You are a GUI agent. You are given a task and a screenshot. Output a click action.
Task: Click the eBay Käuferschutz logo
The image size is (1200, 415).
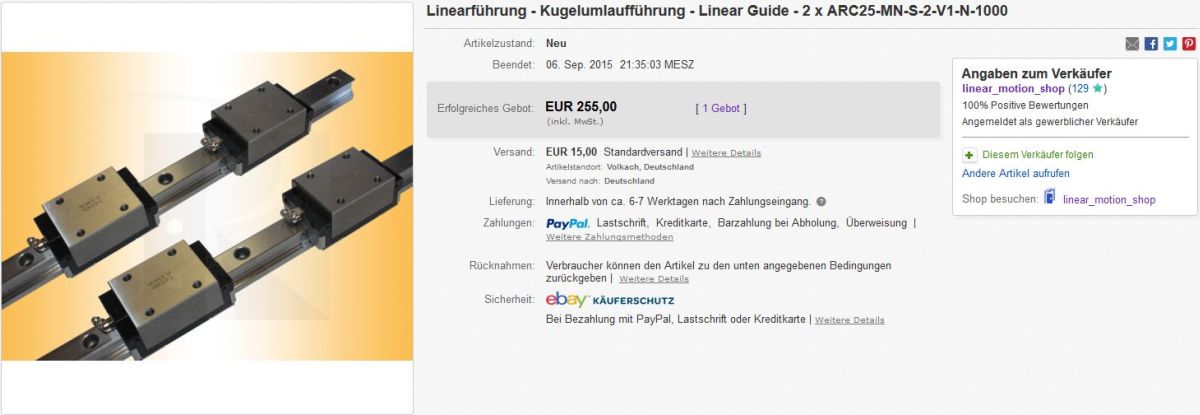pyautogui.click(x=610, y=299)
